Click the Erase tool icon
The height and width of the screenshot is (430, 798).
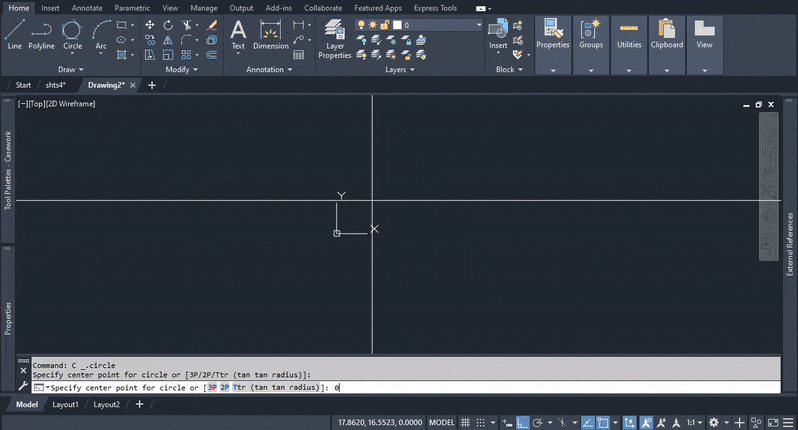coord(212,25)
